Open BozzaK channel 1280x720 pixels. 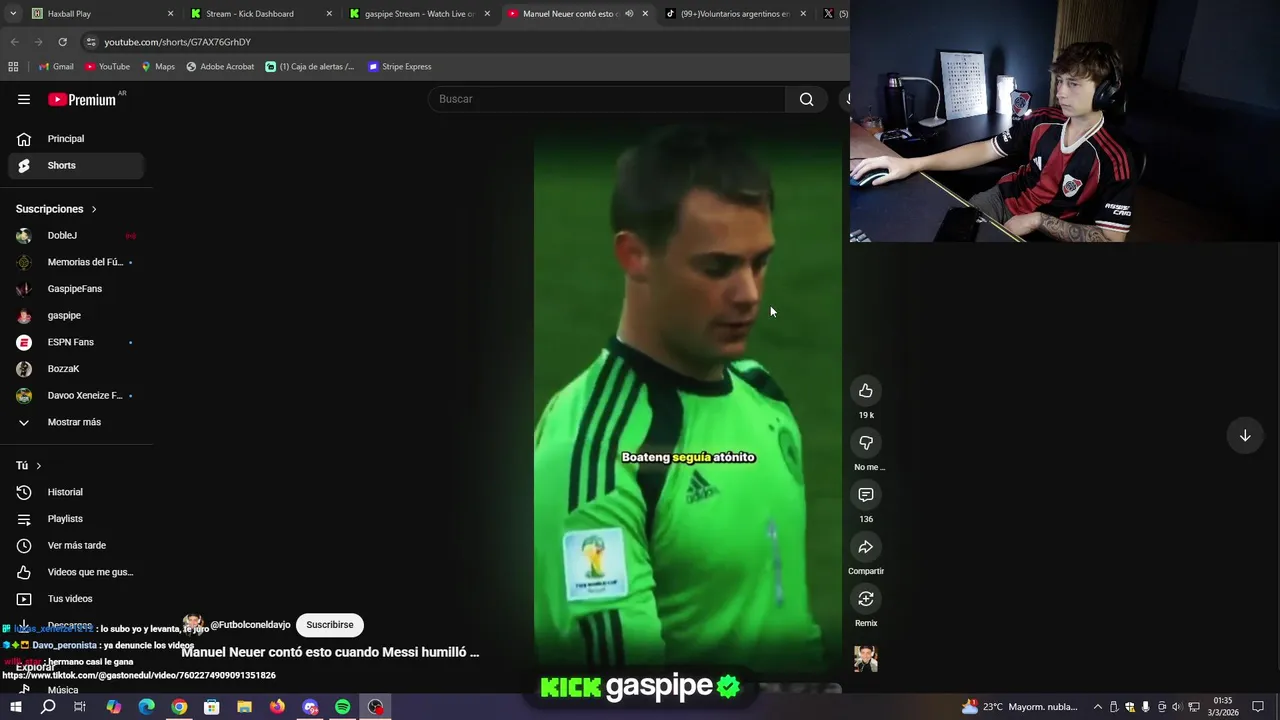coord(75,369)
